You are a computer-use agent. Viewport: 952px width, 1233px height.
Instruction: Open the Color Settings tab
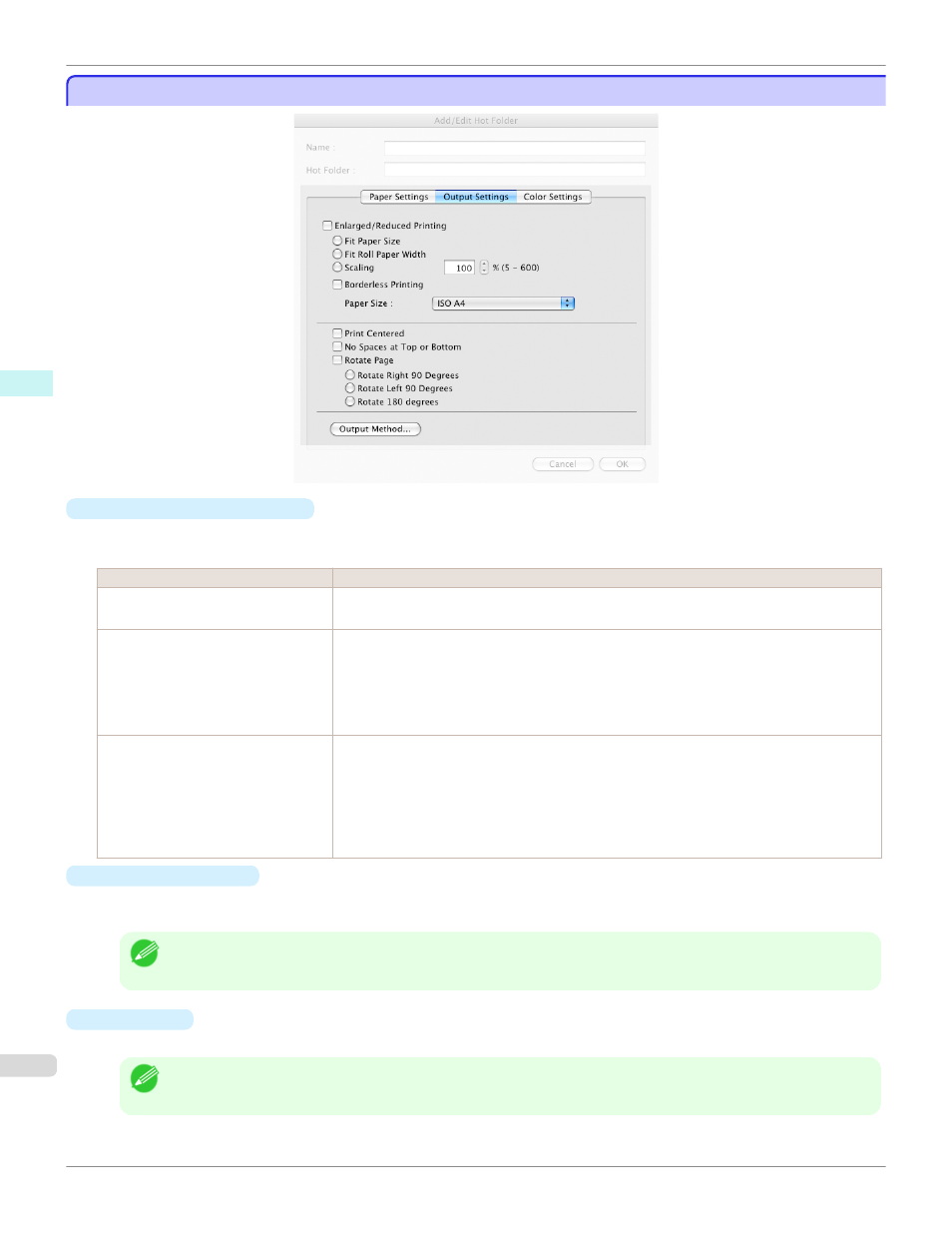[553, 197]
